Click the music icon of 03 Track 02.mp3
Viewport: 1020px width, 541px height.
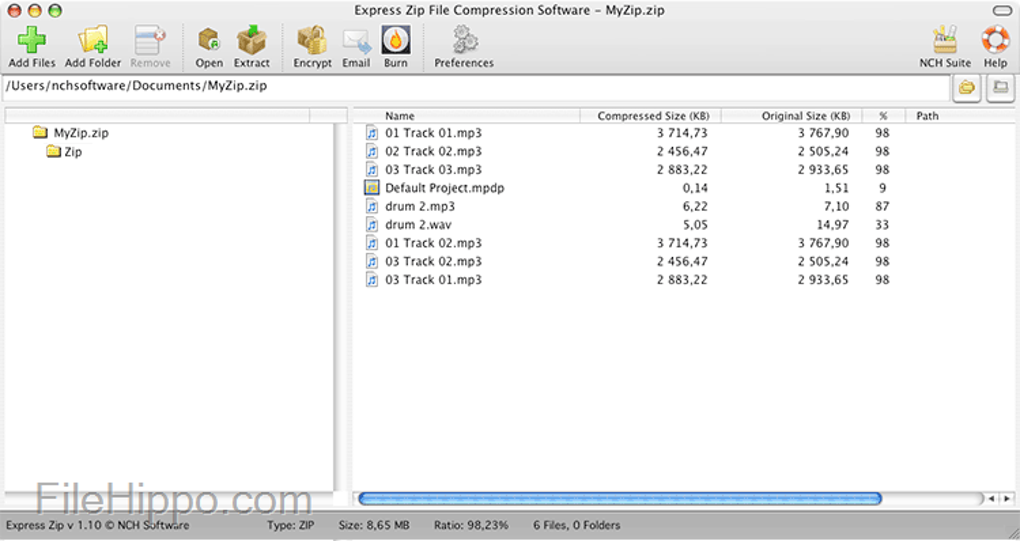(371, 261)
